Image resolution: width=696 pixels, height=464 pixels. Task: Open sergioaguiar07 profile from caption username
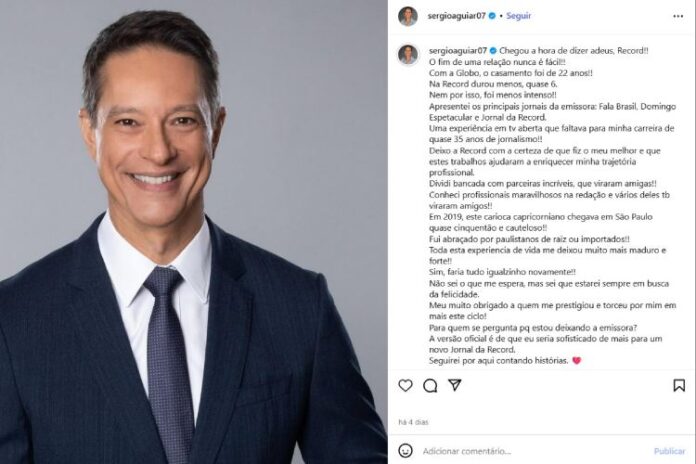pyautogui.click(x=458, y=51)
